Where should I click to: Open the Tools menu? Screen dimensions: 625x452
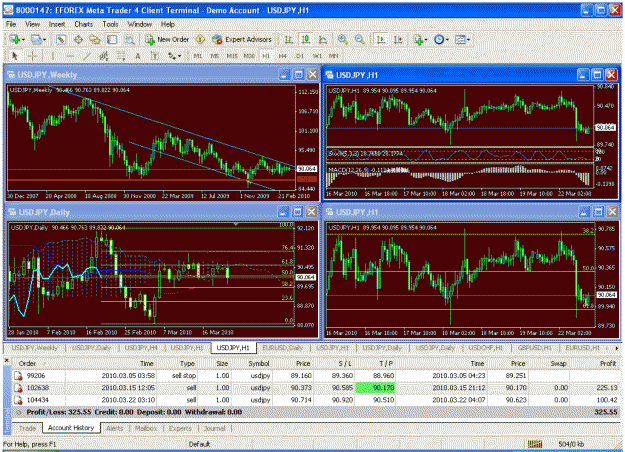[110, 24]
